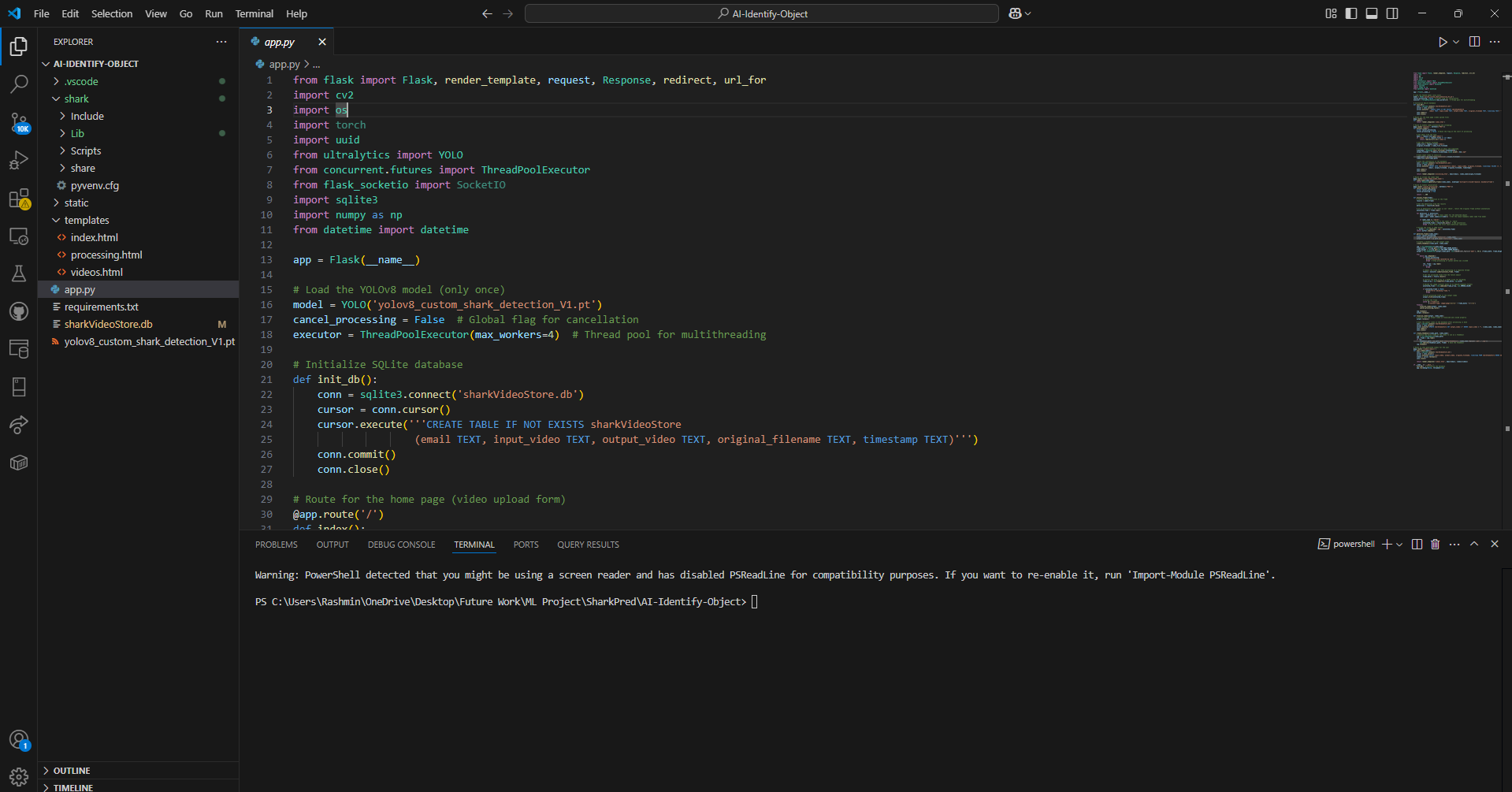Image resolution: width=1512 pixels, height=792 pixels.
Task: Open the Manage gear icon
Action: click(19, 777)
